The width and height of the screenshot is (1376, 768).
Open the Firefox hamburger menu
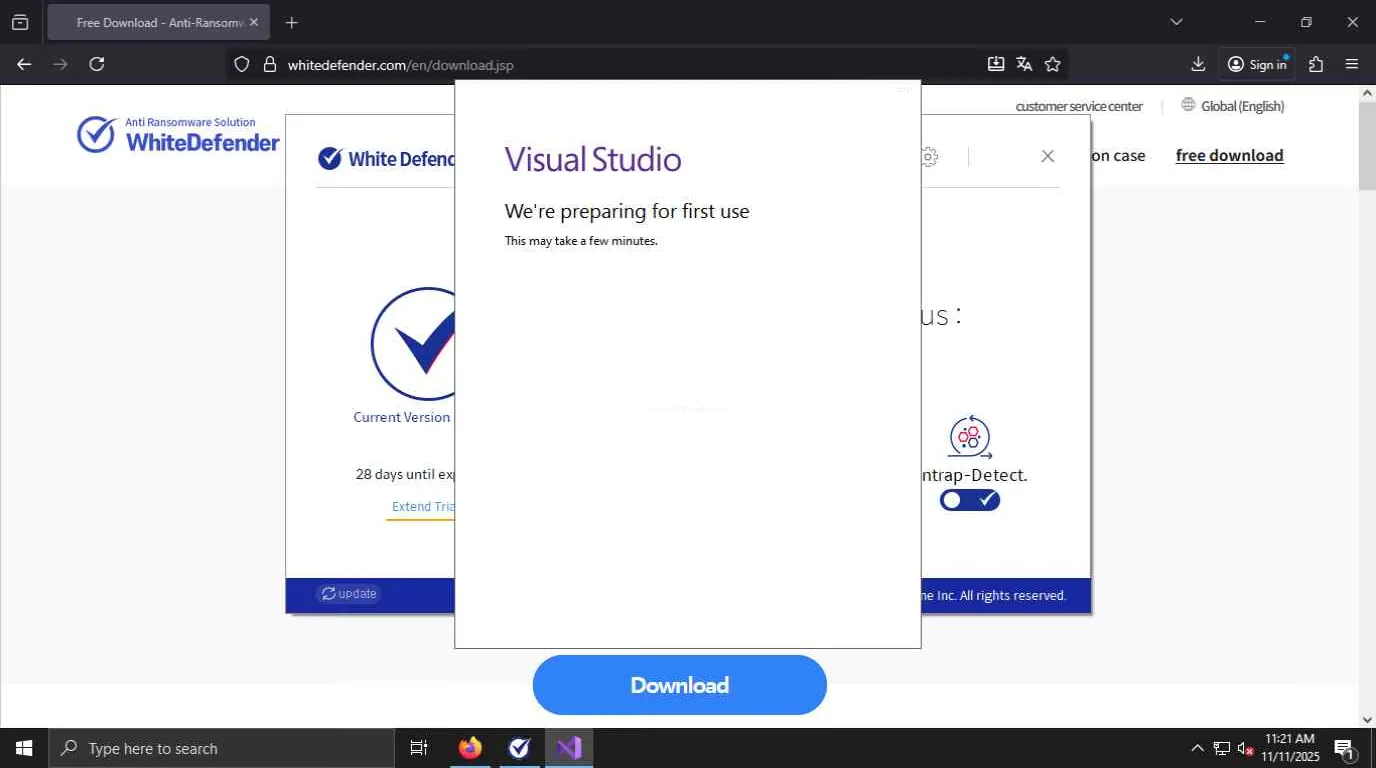click(1352, 64)
